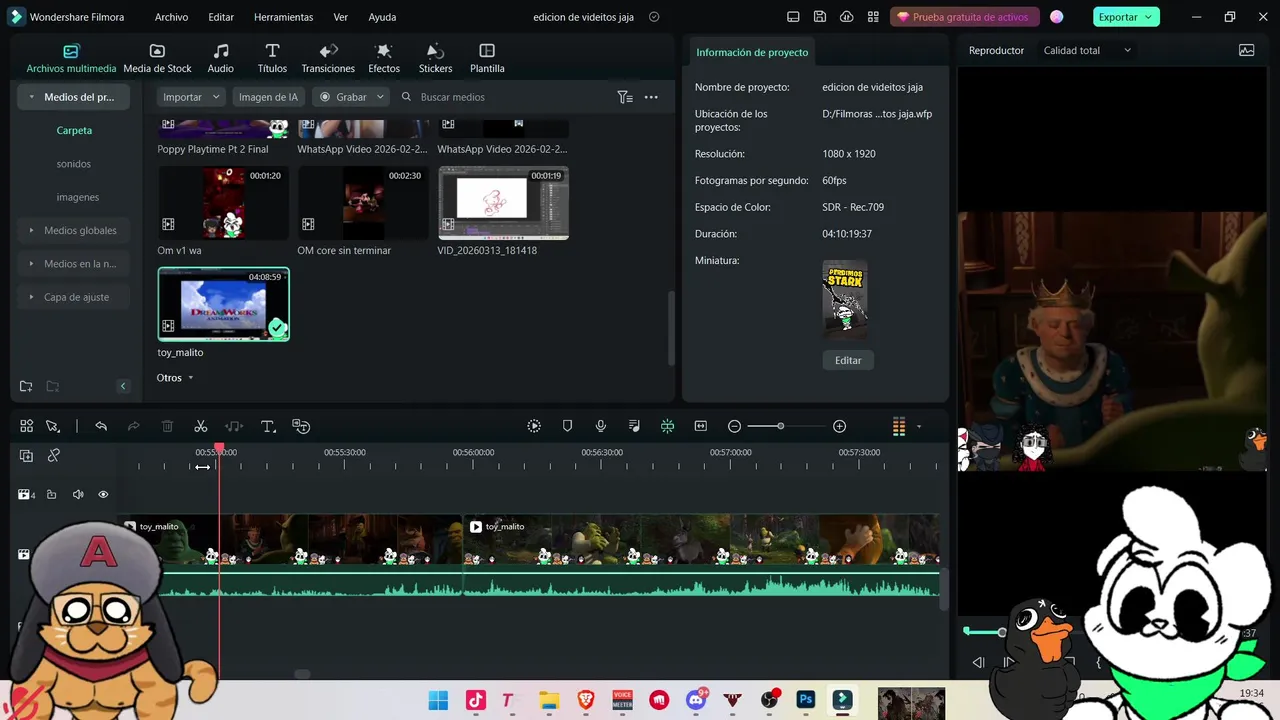The height and width of the screenshot is (720, 1280).
Task: Open the Efectos tab
Action: pos(384,59)
